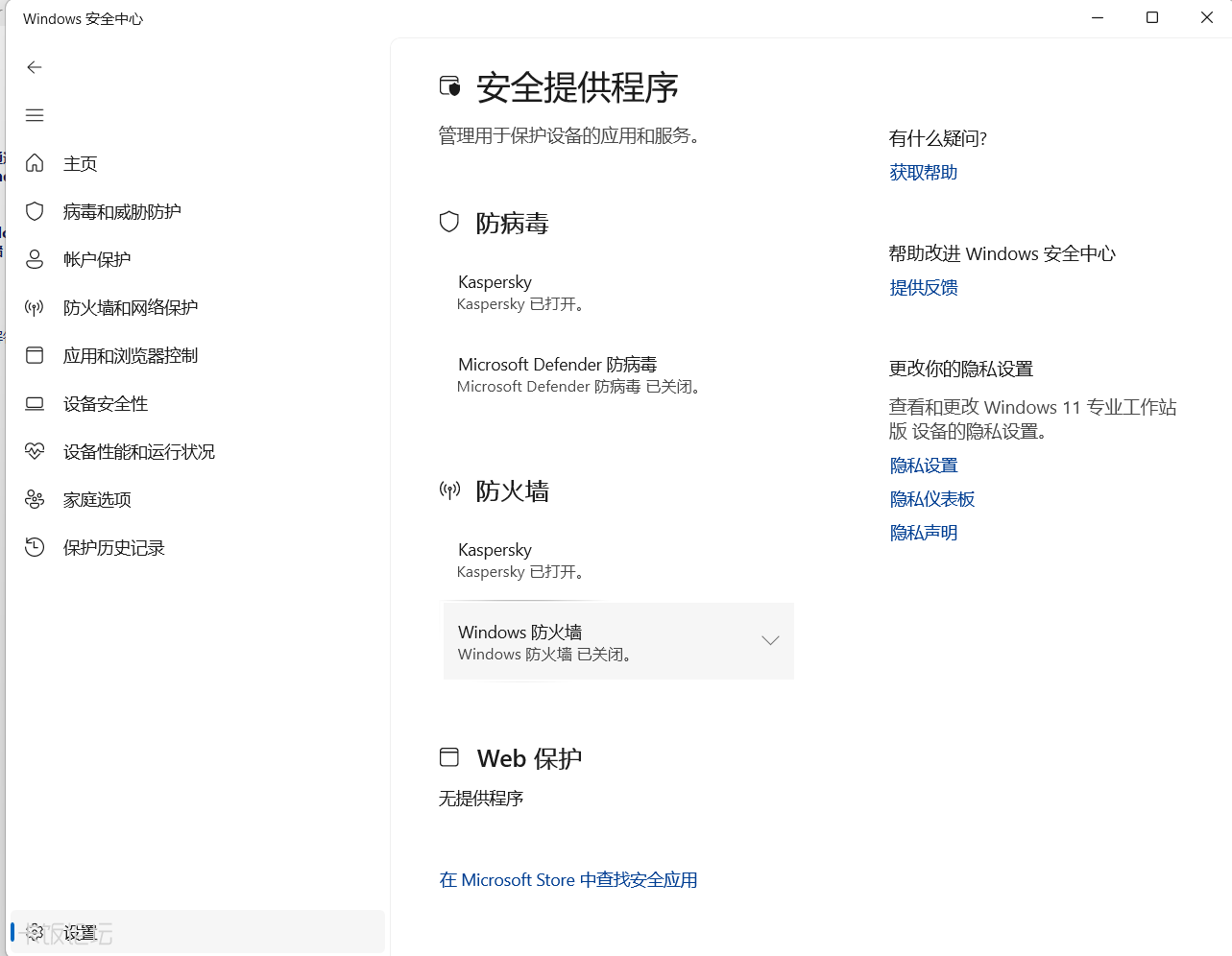Click the 防病毒 section heading
Viewport: 1232px width, 956px height.
coord(513,224)
